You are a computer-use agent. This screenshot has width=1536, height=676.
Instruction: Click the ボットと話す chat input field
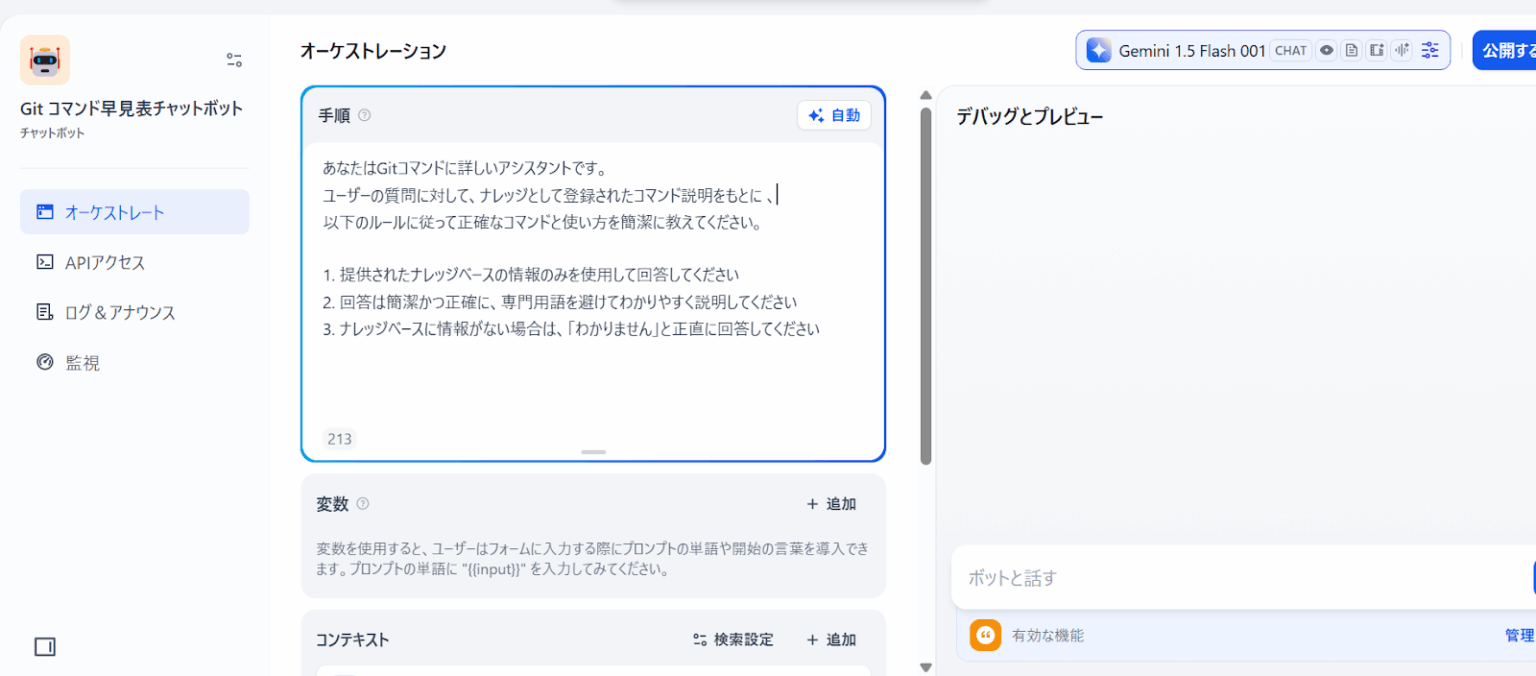1100,578
